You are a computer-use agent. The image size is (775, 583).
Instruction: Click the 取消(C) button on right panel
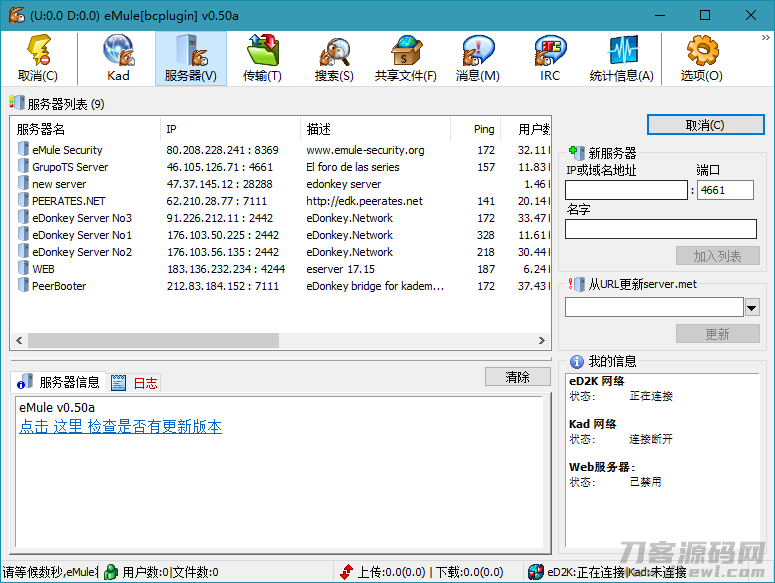click(x=705, y=125)
